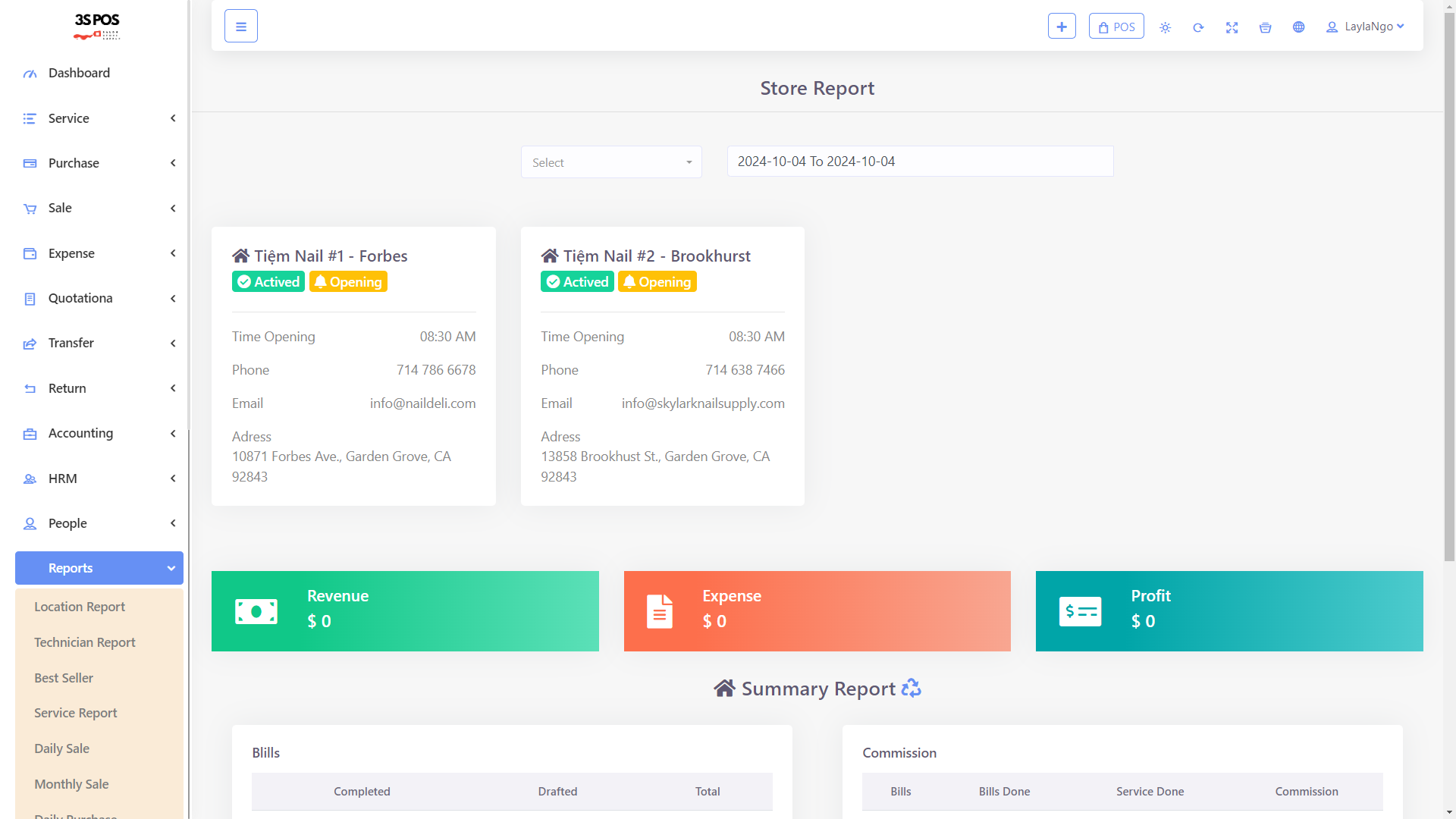Viewport: 1456px width, 819px height.
Task: Open the Technician Report submenu item
Action: [x=85, y=642]
